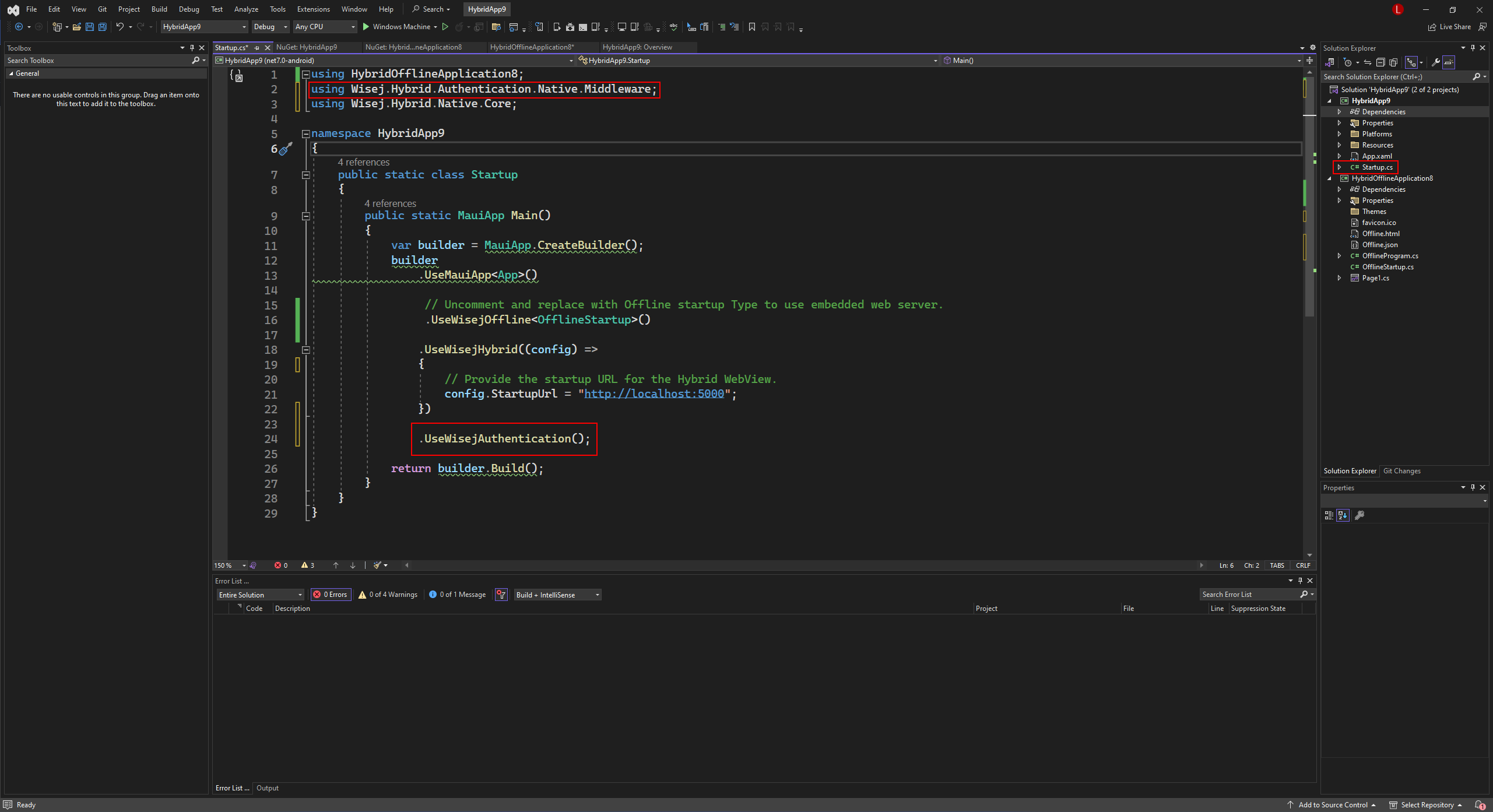Screen dimensions: 1493x812
Task: Open the Debug configuration dropdown
Action: click(x=271, y=27)
